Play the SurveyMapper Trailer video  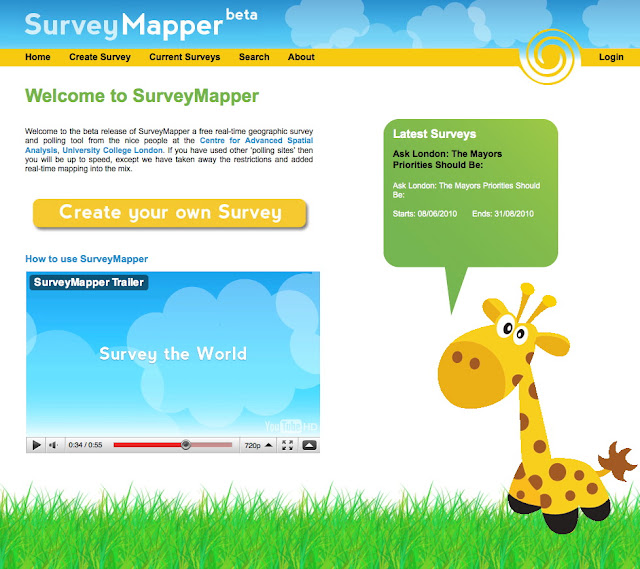click(36, 445)
